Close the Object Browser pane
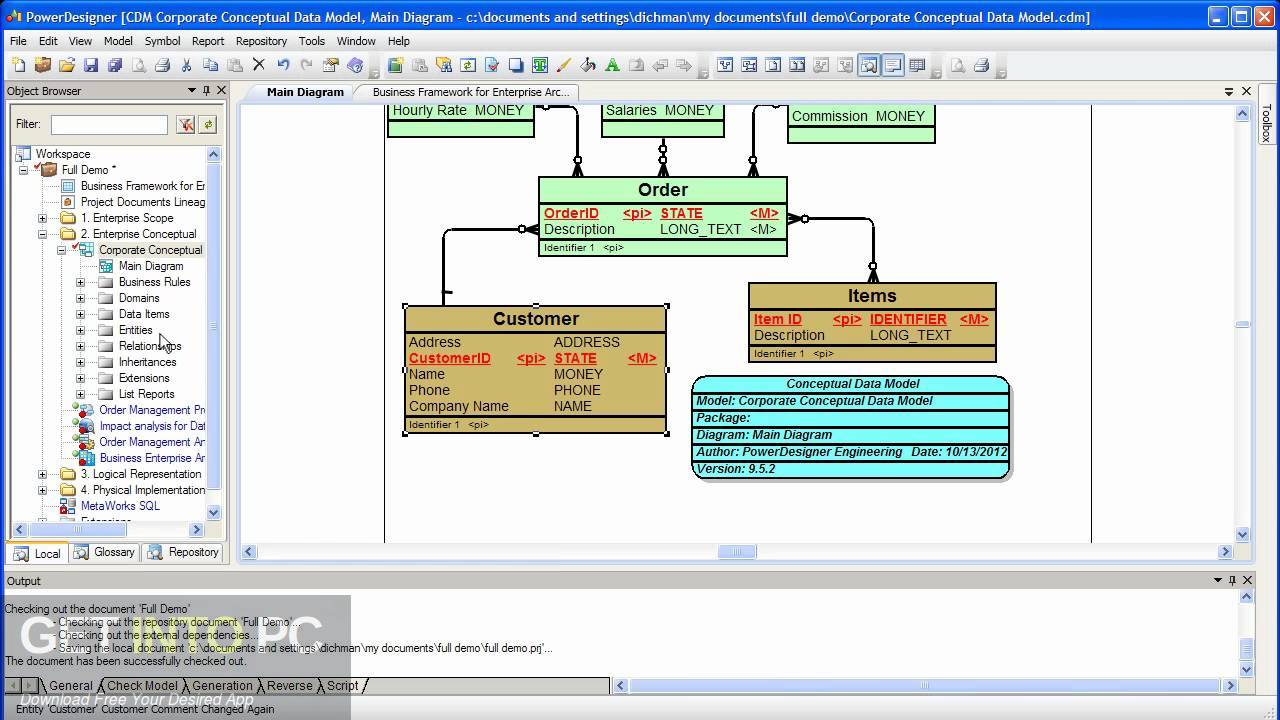This screenshot has height=720, width=1280. (222, 90)
